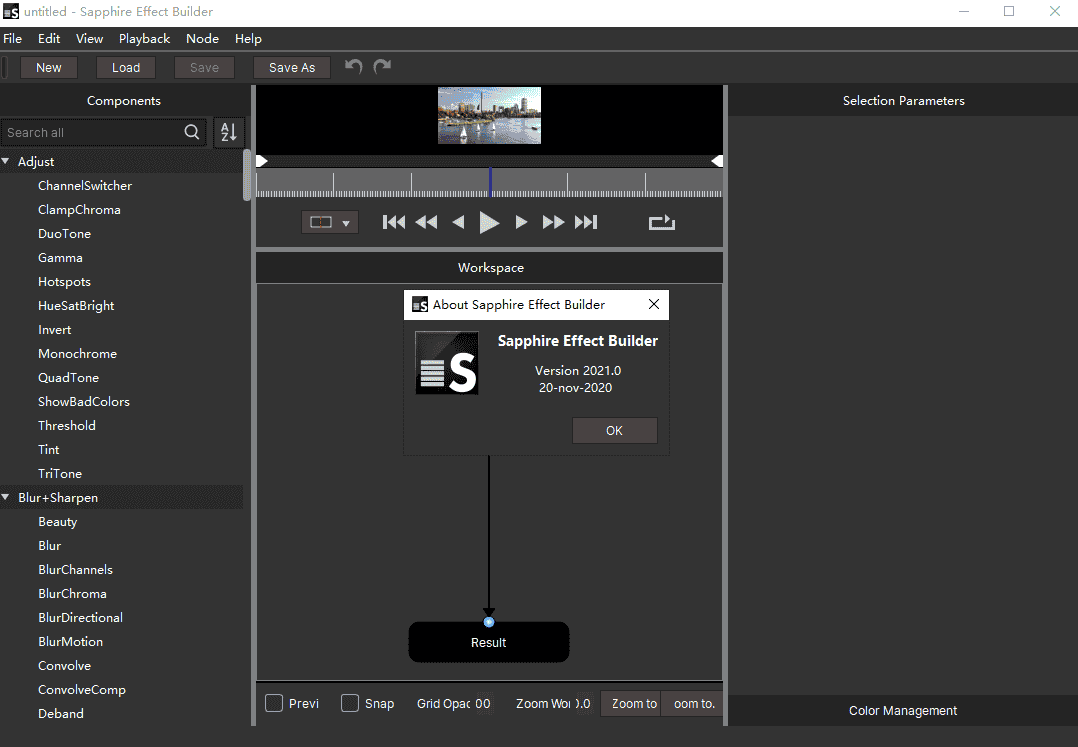Select DuoTone component
1078x747 pixels.
[65, 234]
